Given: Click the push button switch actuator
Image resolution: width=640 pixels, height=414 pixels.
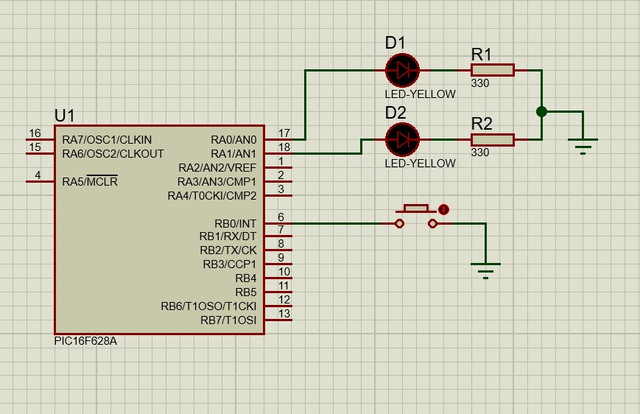Looking at the screenshot, I should (416, 209).
